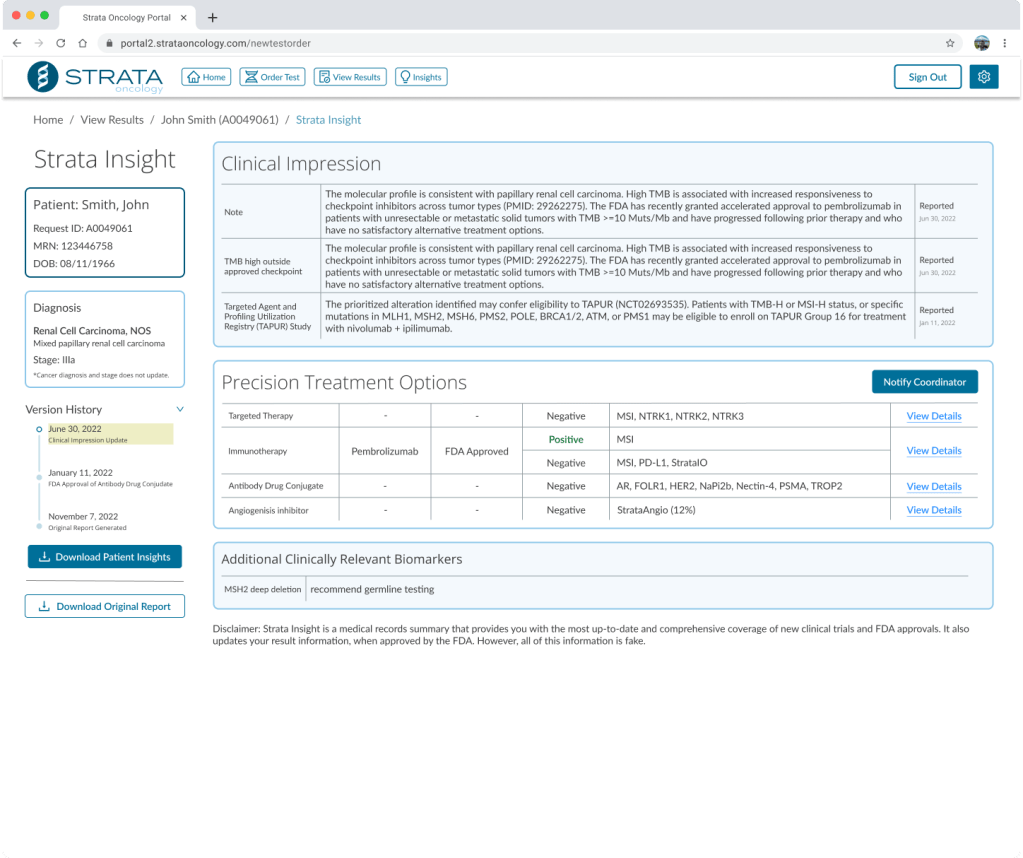Download Patient Insights report
Screen dimensions: 1023x858
[105, 557]
